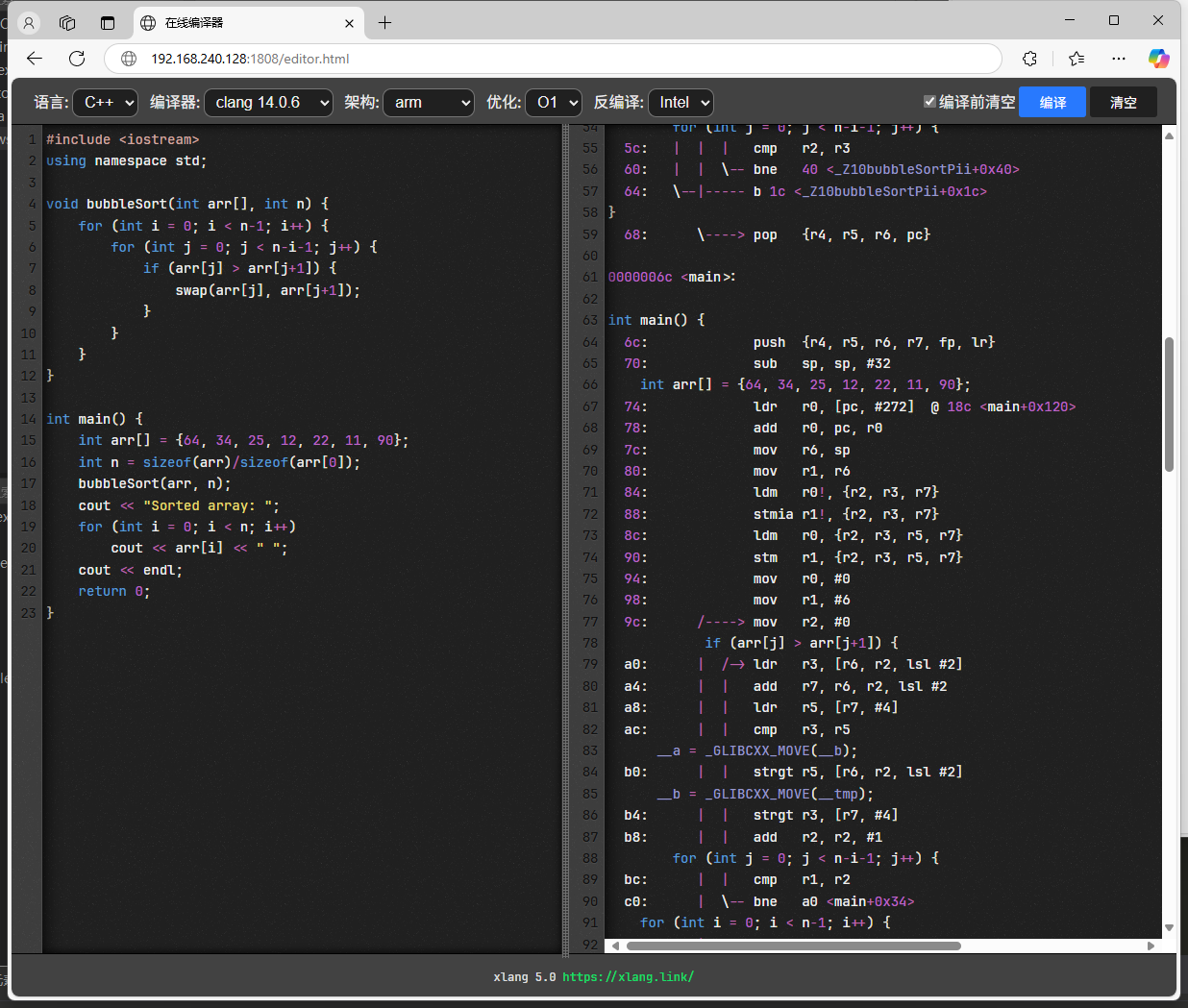Screen dimensions: 1188x1008
Task: Toggle the 编译前清空 checkbox
Action: click(929, 101)
